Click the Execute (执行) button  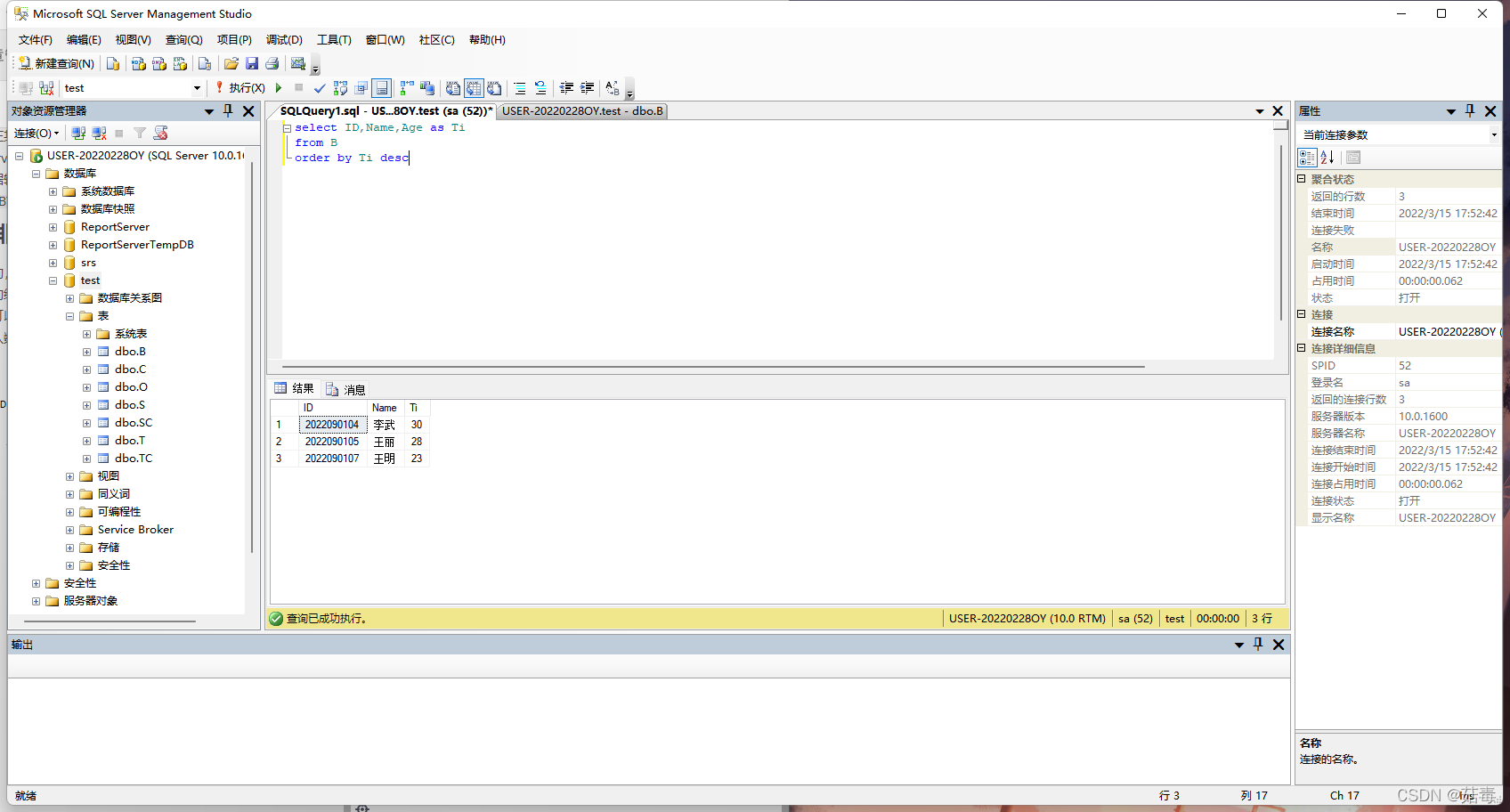point(240,88)
